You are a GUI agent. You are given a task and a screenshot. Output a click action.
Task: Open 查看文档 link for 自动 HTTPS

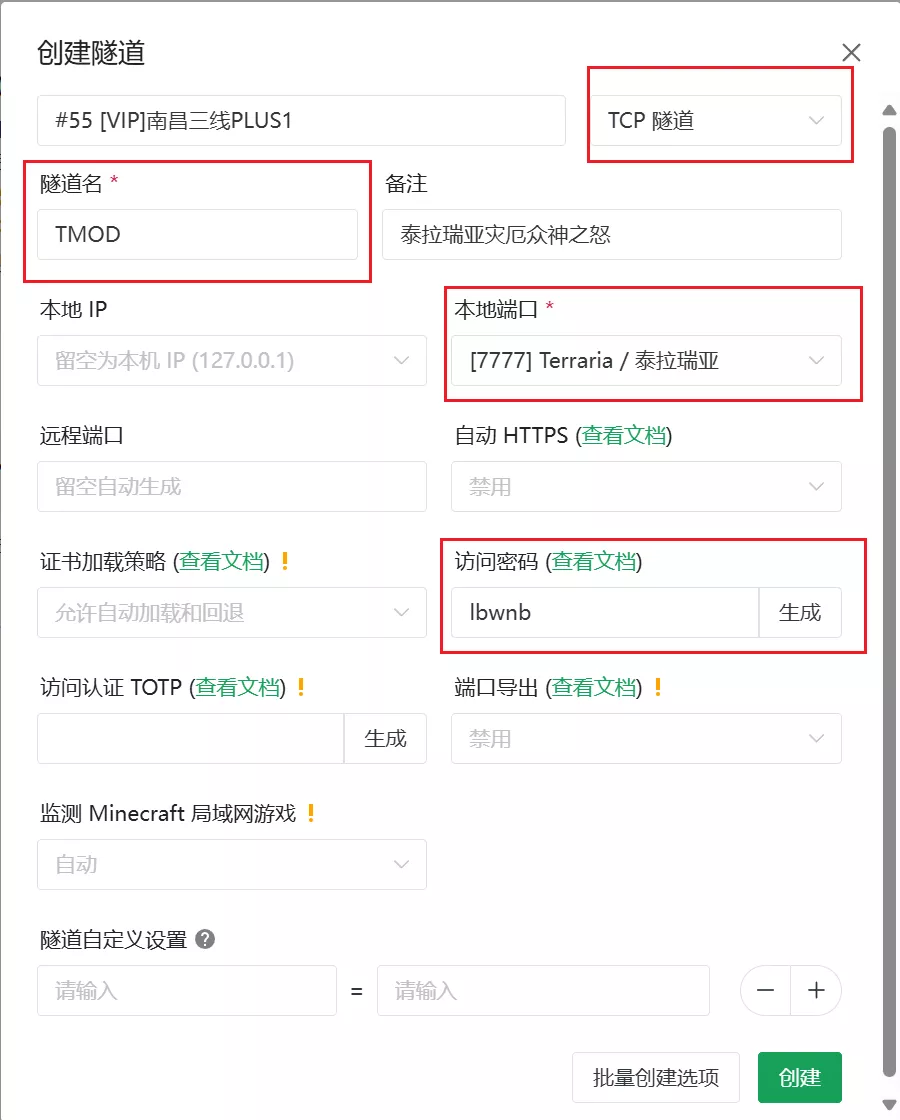tap(624, 436)
